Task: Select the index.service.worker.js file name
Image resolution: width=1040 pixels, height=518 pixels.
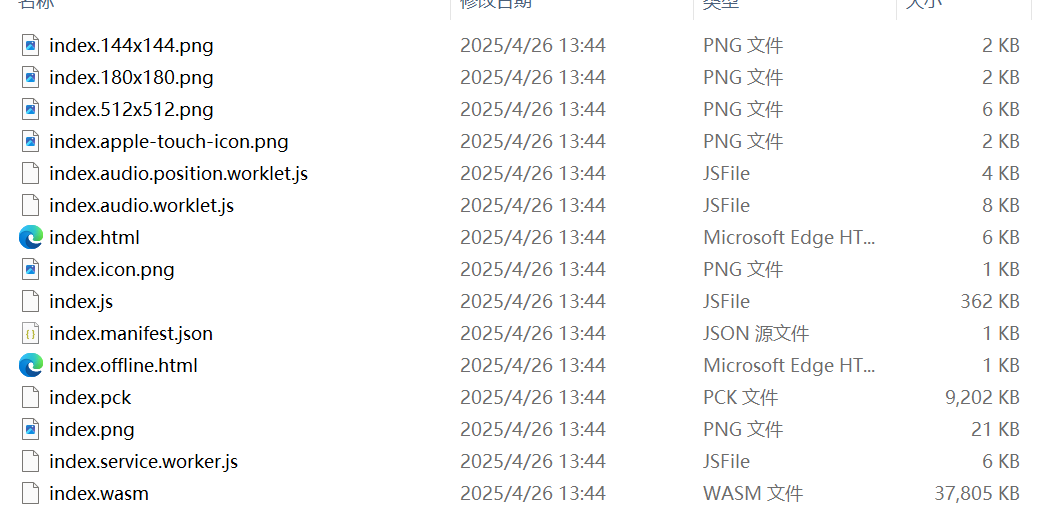Action: [x=143, y=461]
